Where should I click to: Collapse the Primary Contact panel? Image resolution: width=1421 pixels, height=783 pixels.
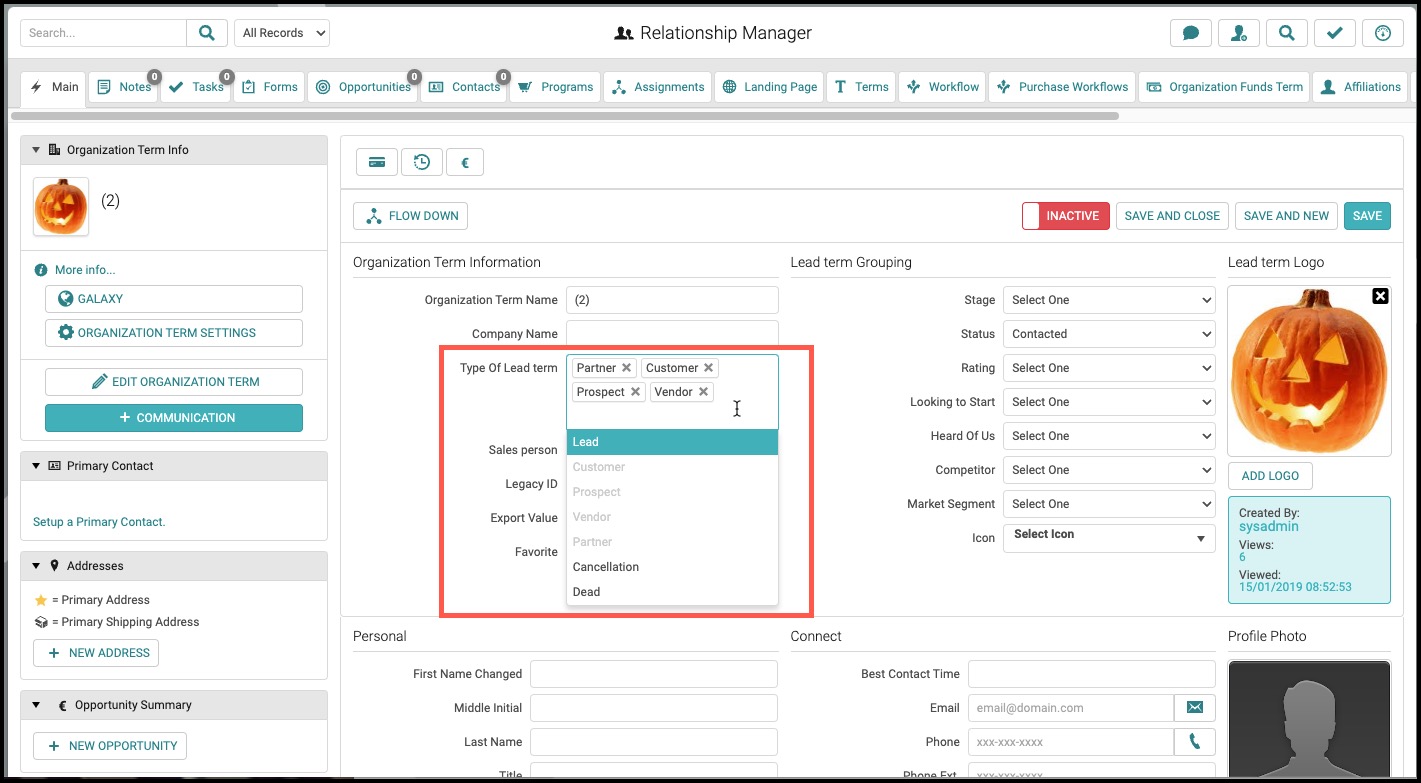click(36, 466)
